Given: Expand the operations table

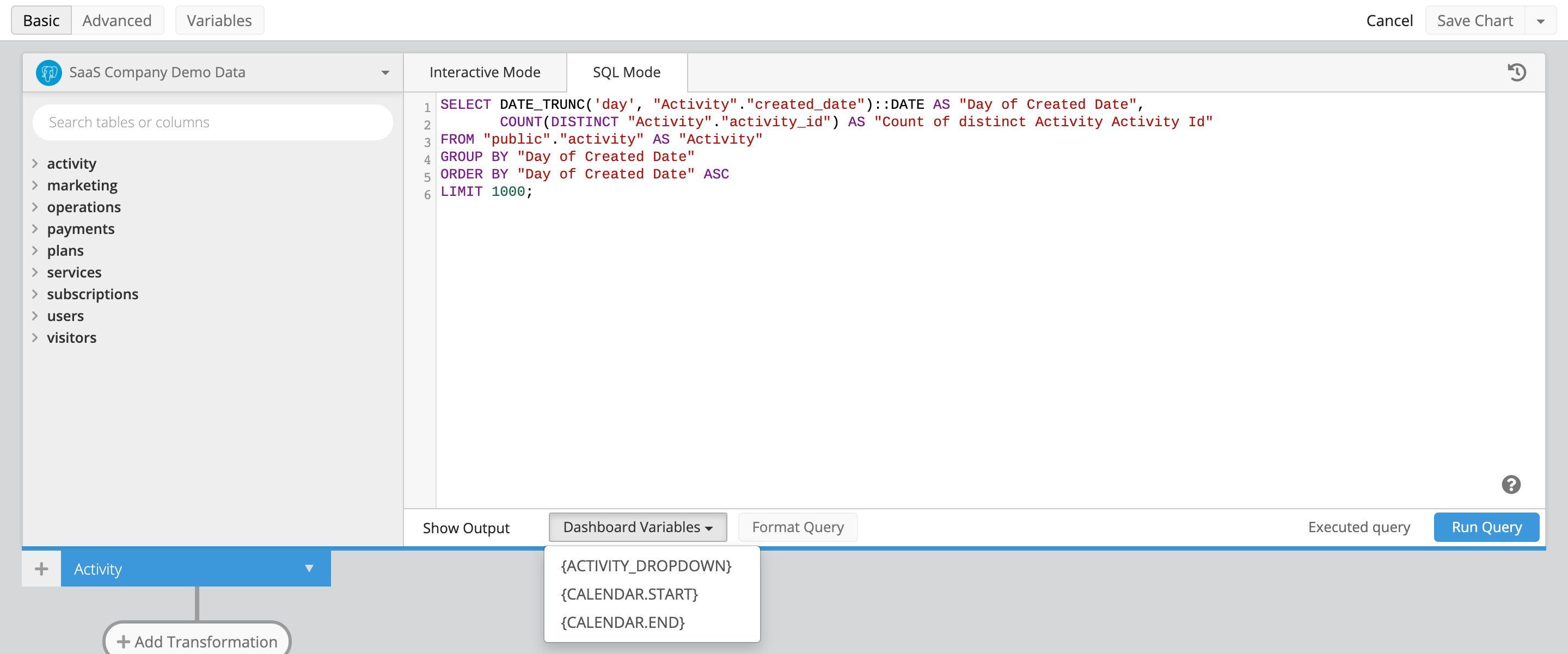Looking at the screenshot, I should pyautogui.click(x=35, y=207).
